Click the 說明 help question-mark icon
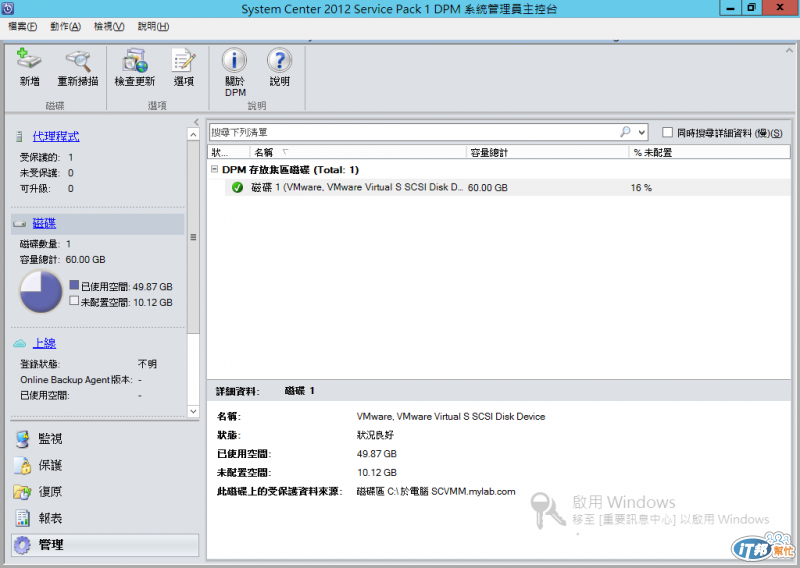Viewport: 800px width, 568px height. point(279,60)
